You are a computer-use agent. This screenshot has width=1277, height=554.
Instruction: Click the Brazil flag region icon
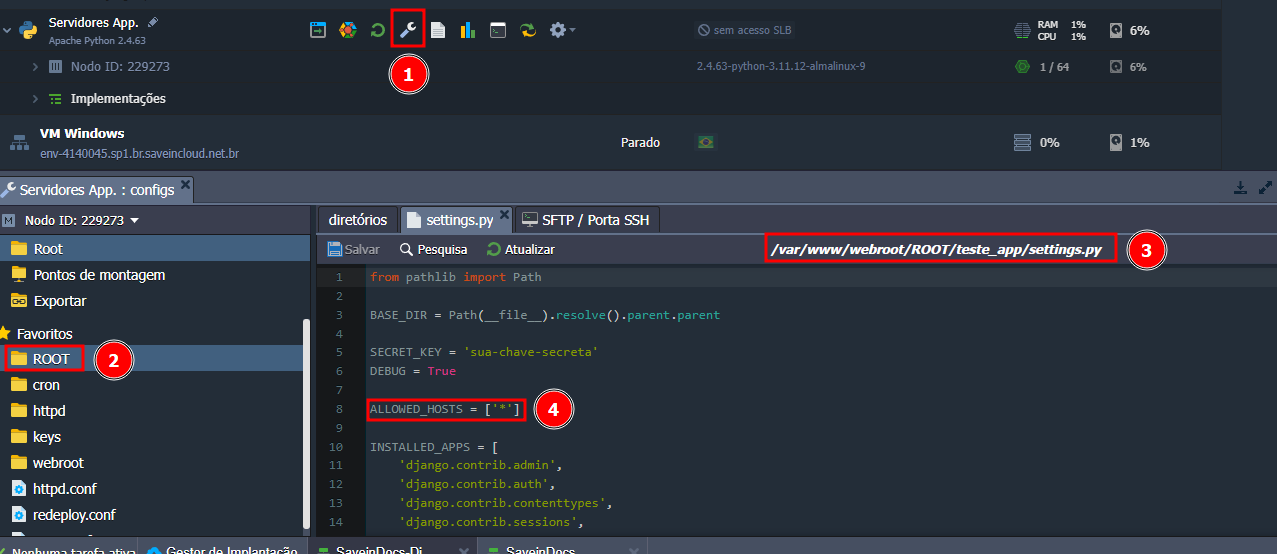coord(706,142)
